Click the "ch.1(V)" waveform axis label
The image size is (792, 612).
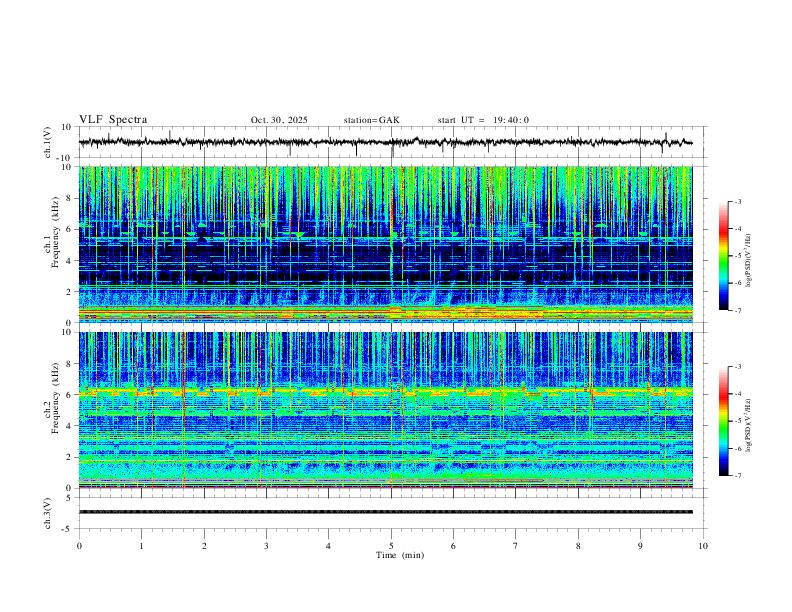pos(48,142)
